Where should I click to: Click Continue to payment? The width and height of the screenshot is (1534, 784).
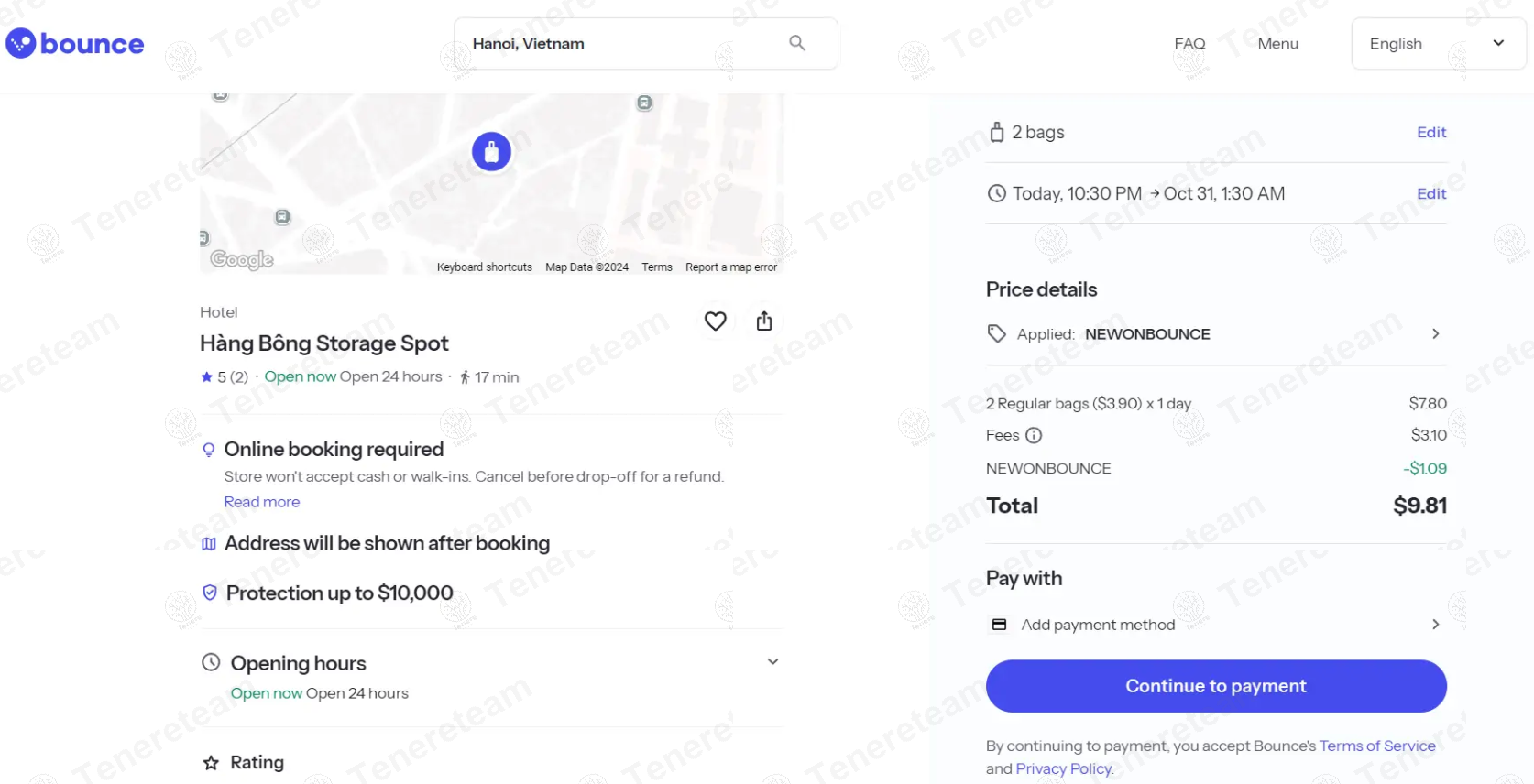click(x=1215, y=685)
